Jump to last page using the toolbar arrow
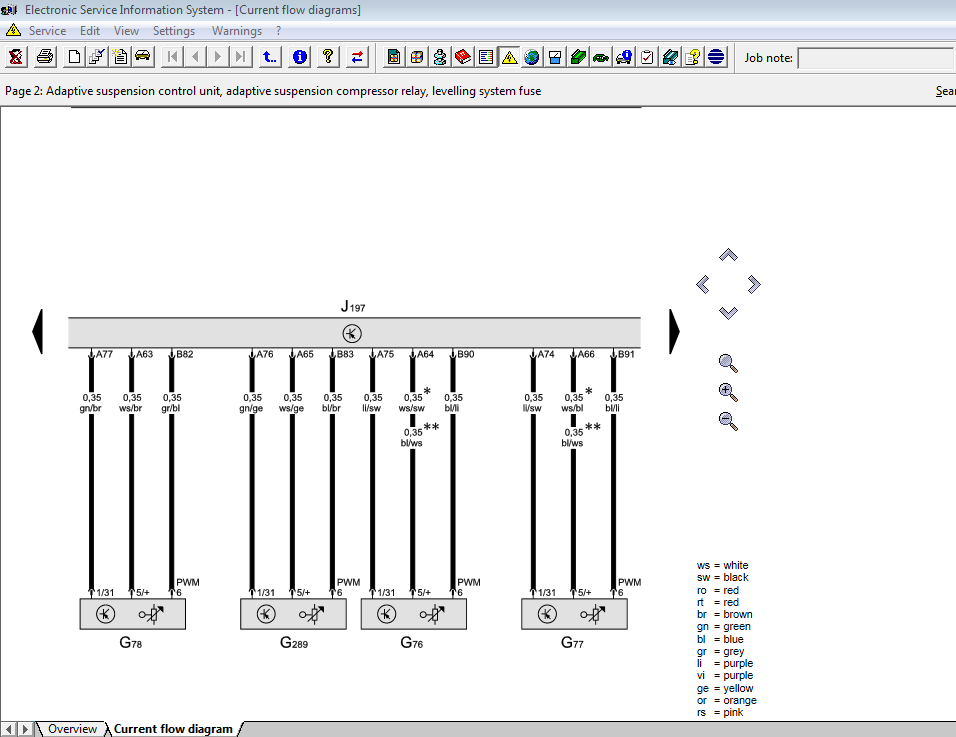 [241, 57]
